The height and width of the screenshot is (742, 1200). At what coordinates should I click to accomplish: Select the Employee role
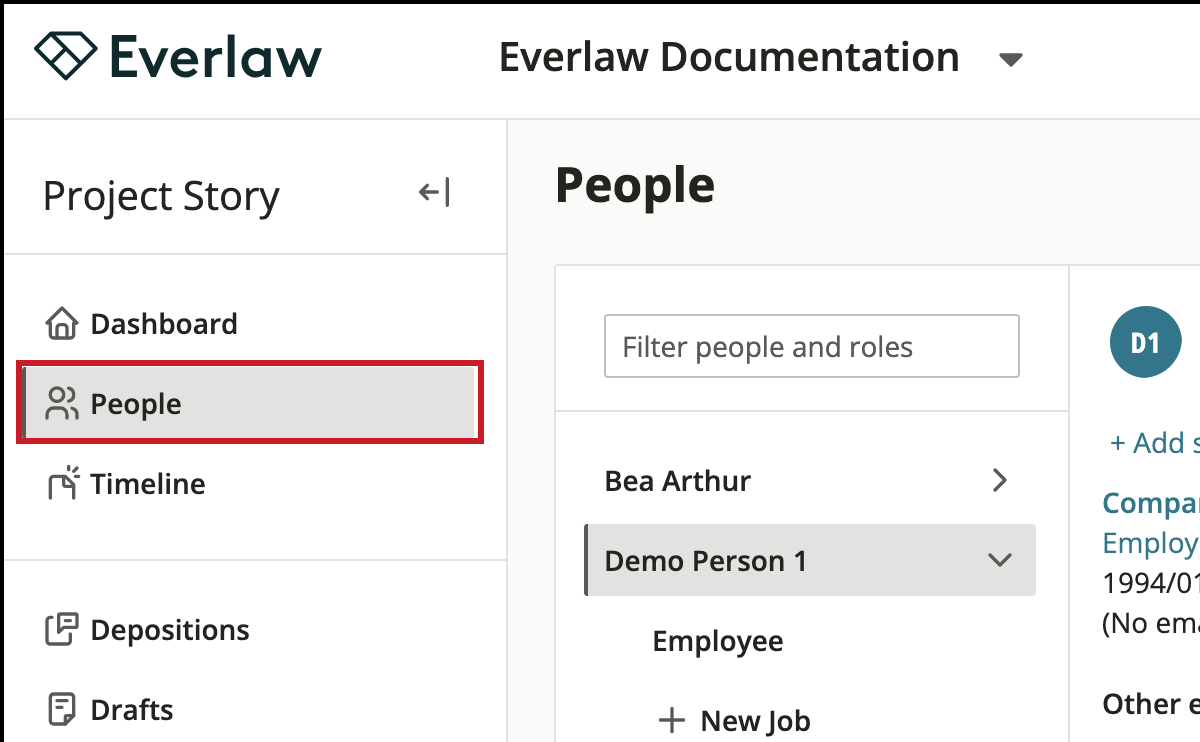point(718,641)
